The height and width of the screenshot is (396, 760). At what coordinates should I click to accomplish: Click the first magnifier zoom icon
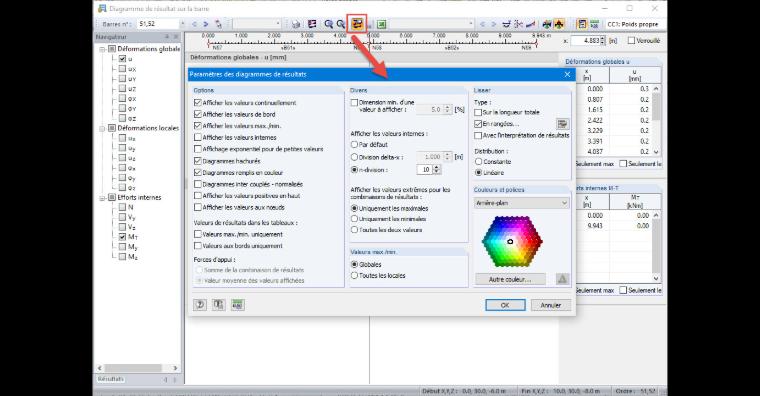pos(329,24)
